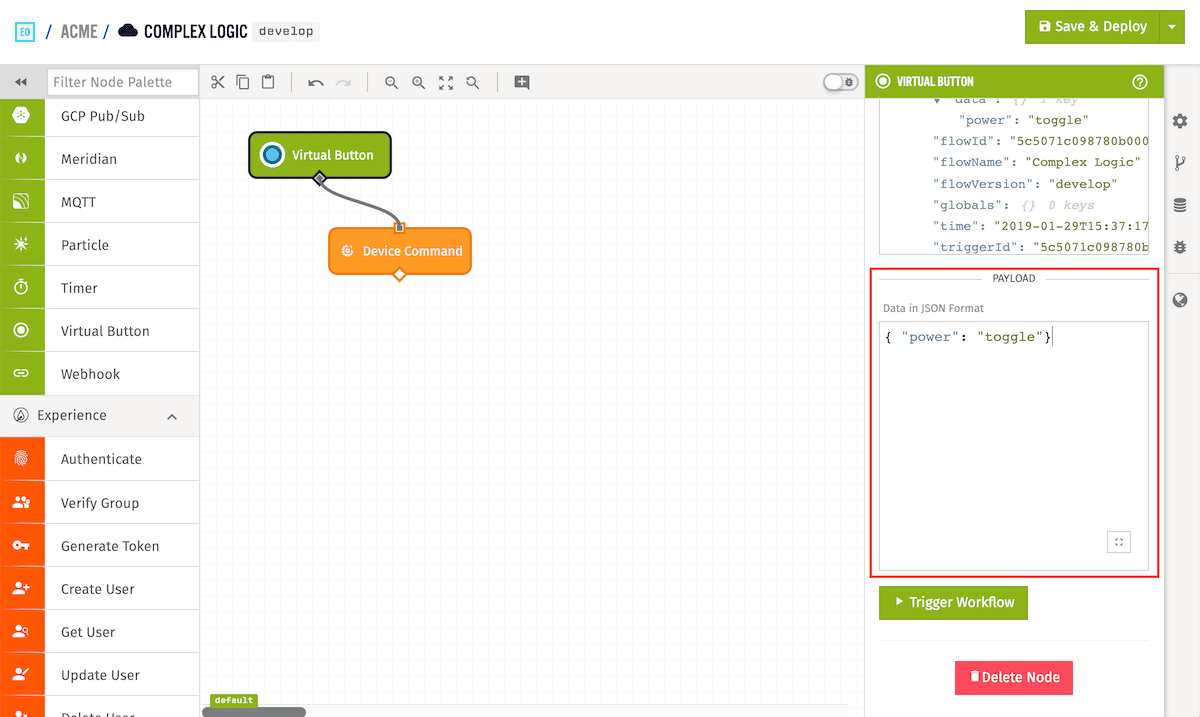The image size is (1200, 717).
Task: Collapse the node palette with double-arrow icon
Action: [x=21, y=82]
